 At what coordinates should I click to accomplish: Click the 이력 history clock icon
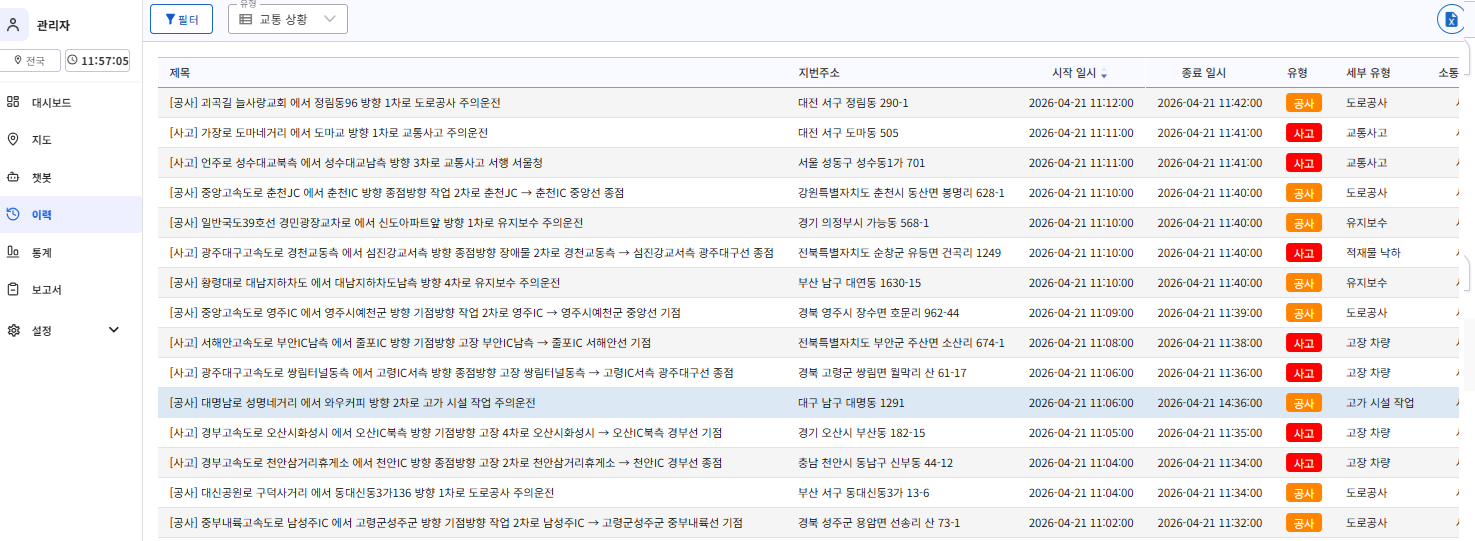13,214
